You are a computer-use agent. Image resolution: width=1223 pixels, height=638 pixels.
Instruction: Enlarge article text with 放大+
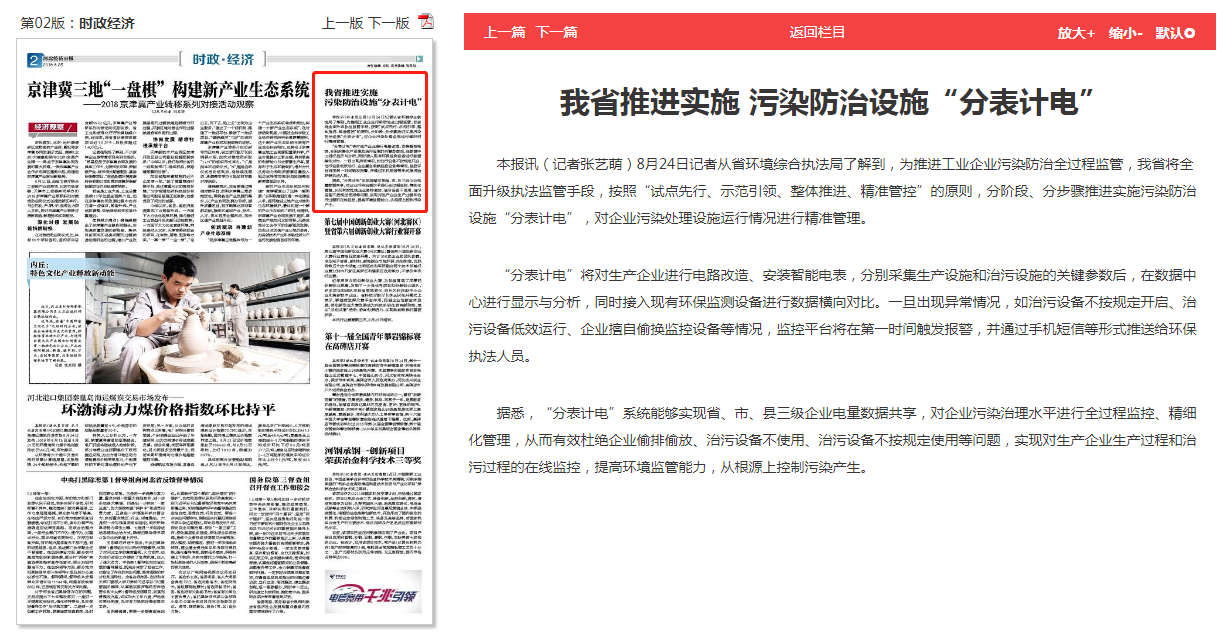(1076, 33)
